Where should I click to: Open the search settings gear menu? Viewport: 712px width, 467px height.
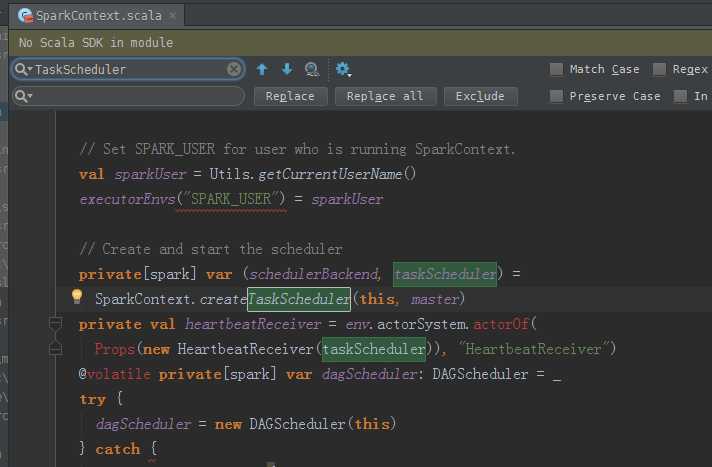point(343,69)
